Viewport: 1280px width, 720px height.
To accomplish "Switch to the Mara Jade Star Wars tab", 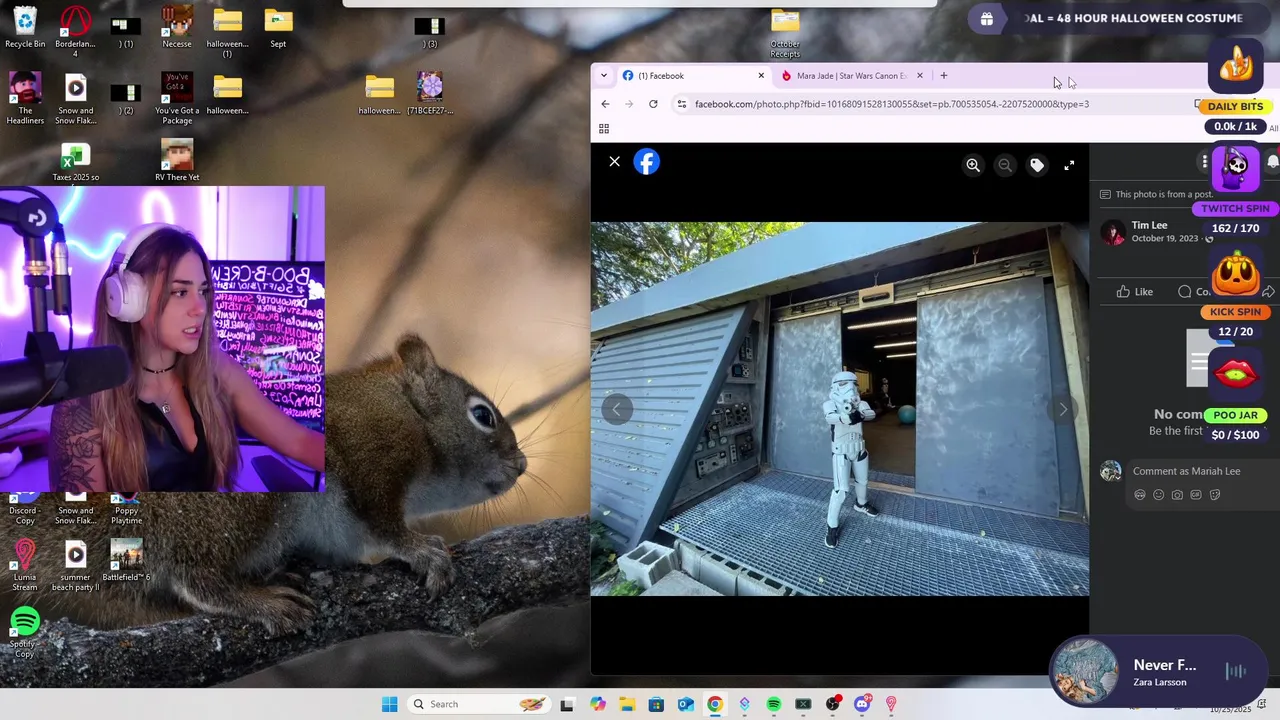I will point(852,76).
